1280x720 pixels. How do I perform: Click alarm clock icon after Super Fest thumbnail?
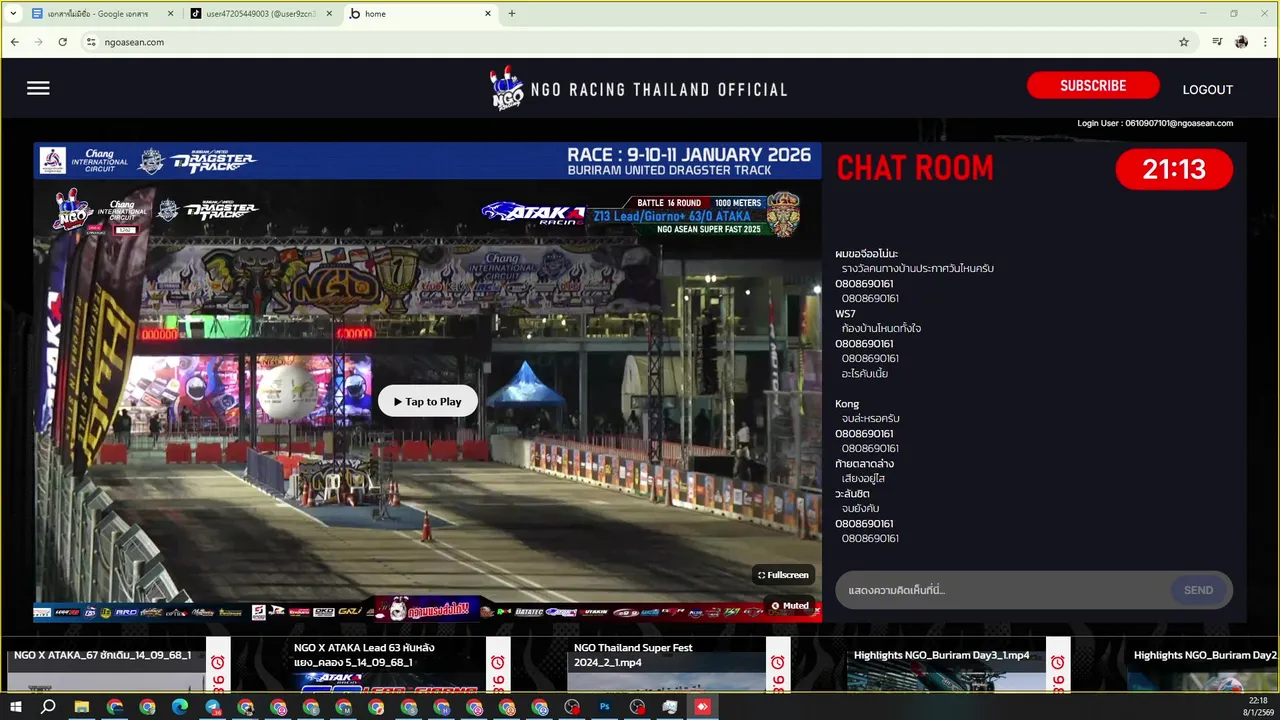point(778,663)
